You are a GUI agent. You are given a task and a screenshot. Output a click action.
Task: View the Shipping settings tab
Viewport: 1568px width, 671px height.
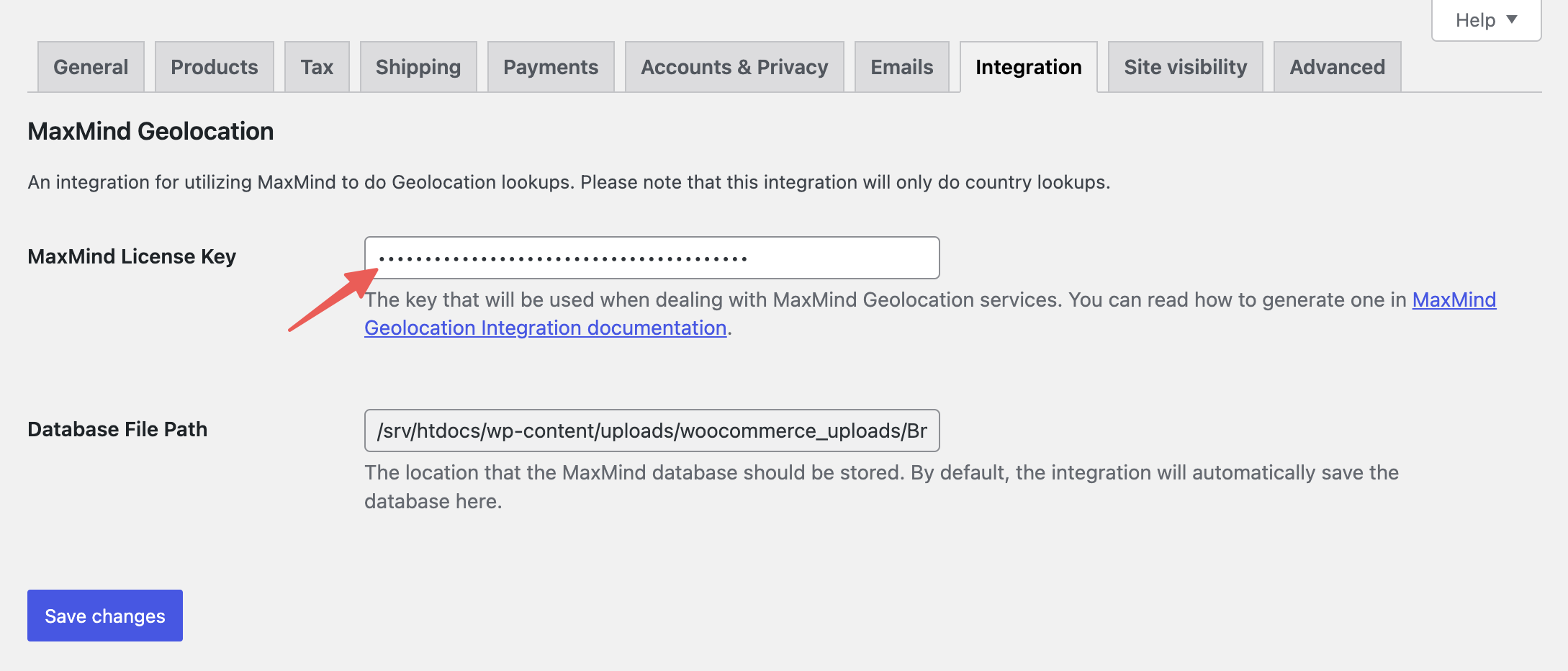[418, 66]
